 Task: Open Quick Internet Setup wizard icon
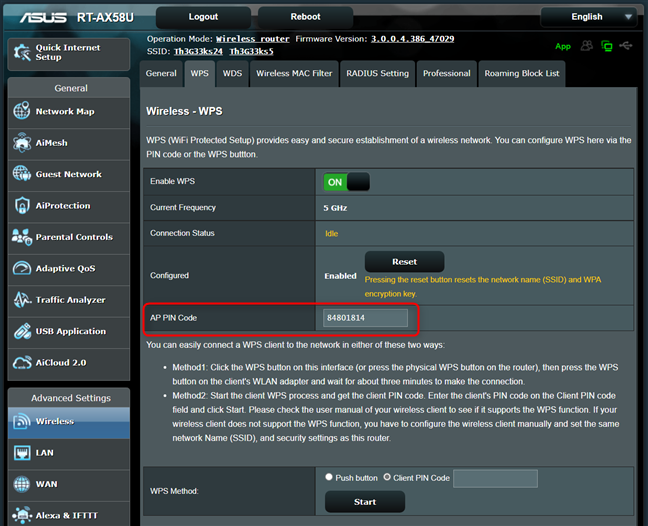click(22, 53)
